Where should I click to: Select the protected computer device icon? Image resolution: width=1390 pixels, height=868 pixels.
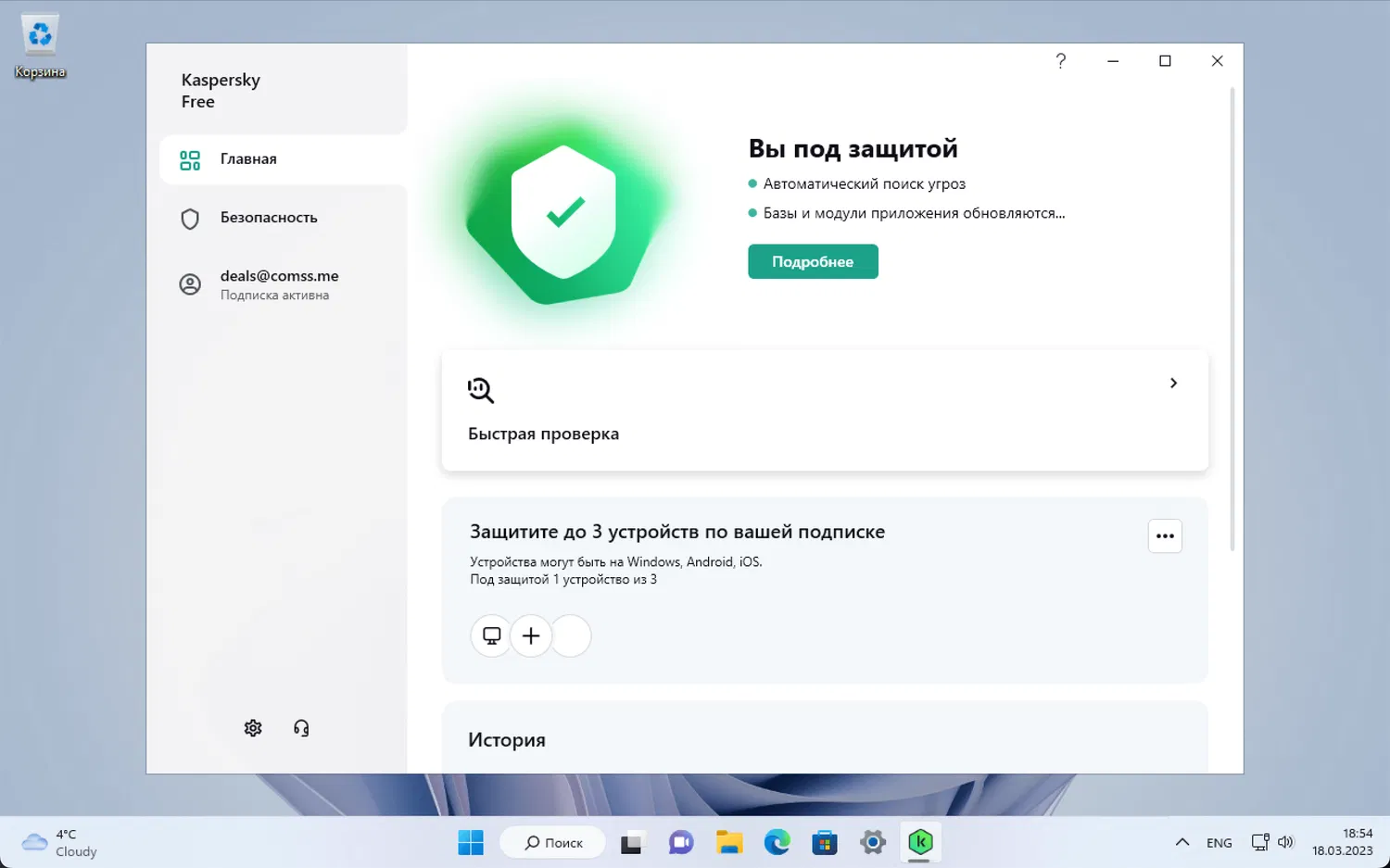coord(492,635)
